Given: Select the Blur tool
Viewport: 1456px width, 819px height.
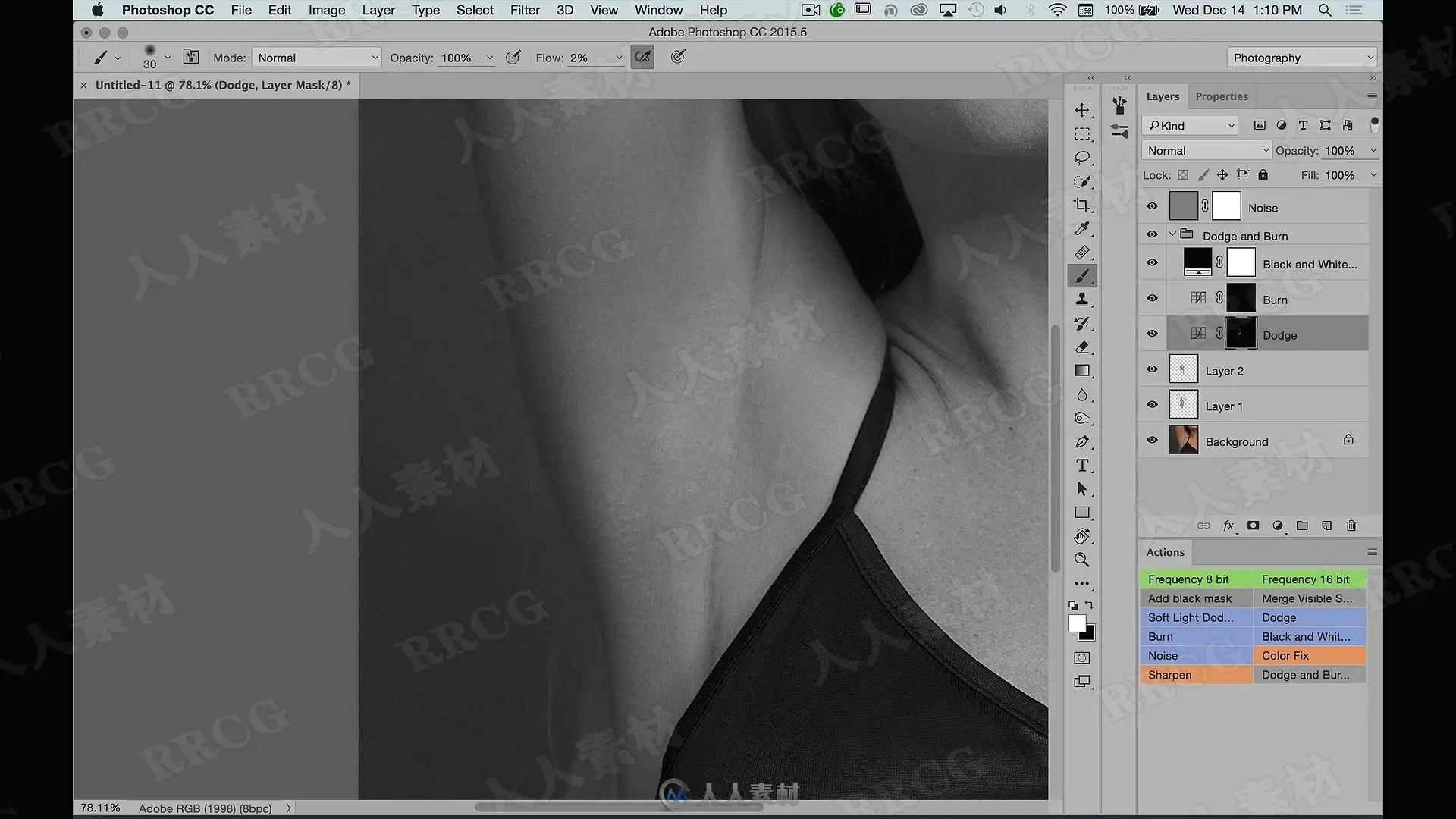Looking at the screenshot, I should [1082, 394].
